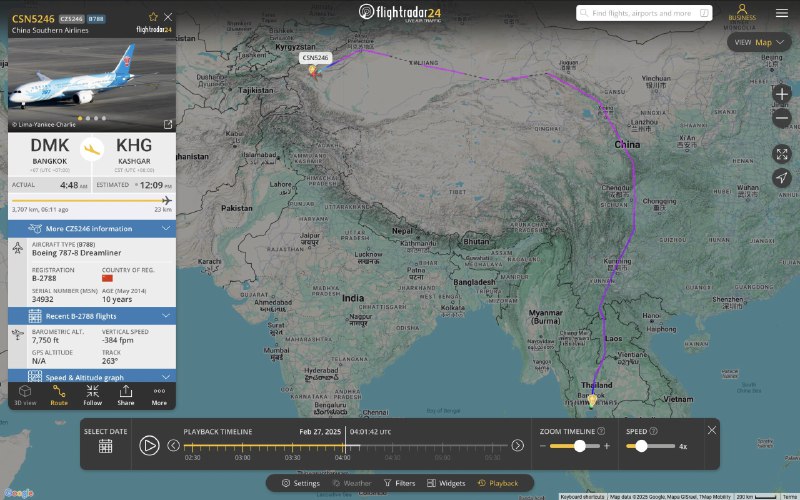
Task: Open the 3D view of the flight
Action: 25,394
